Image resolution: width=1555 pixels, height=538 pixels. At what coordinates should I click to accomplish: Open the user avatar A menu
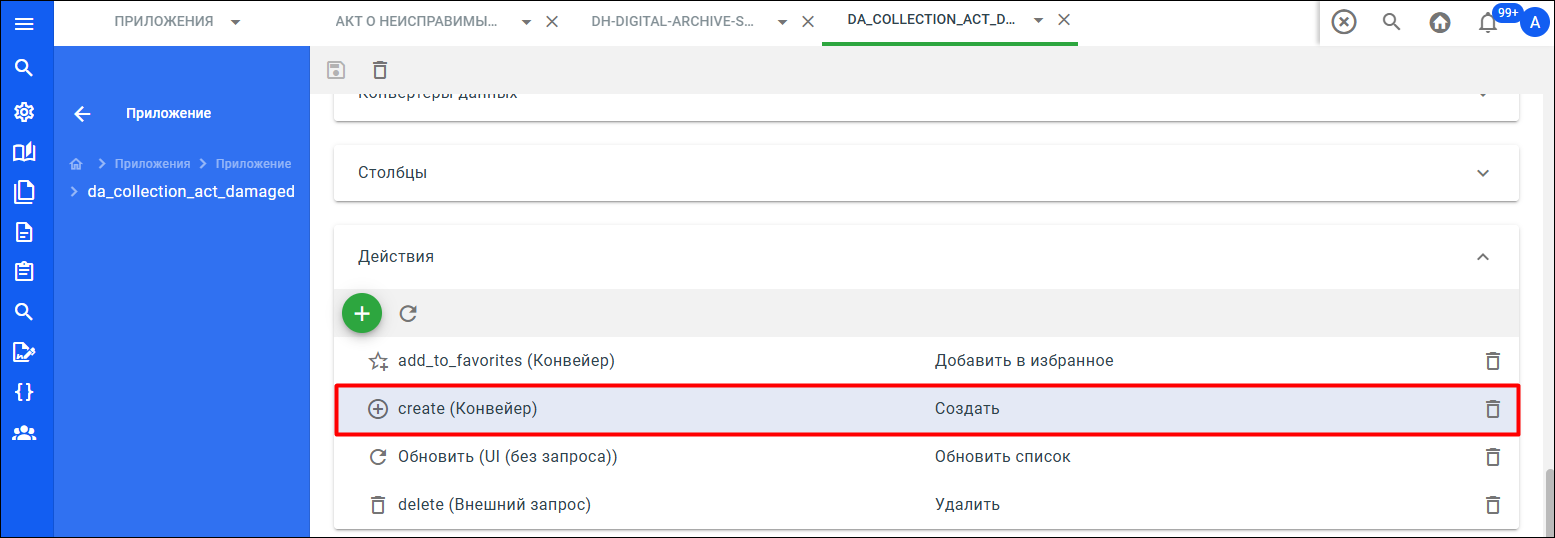click(1534, 22)
